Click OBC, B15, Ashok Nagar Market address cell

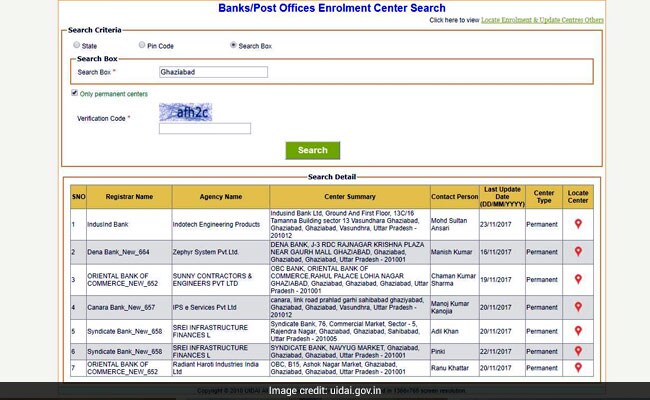click(350, 368)
